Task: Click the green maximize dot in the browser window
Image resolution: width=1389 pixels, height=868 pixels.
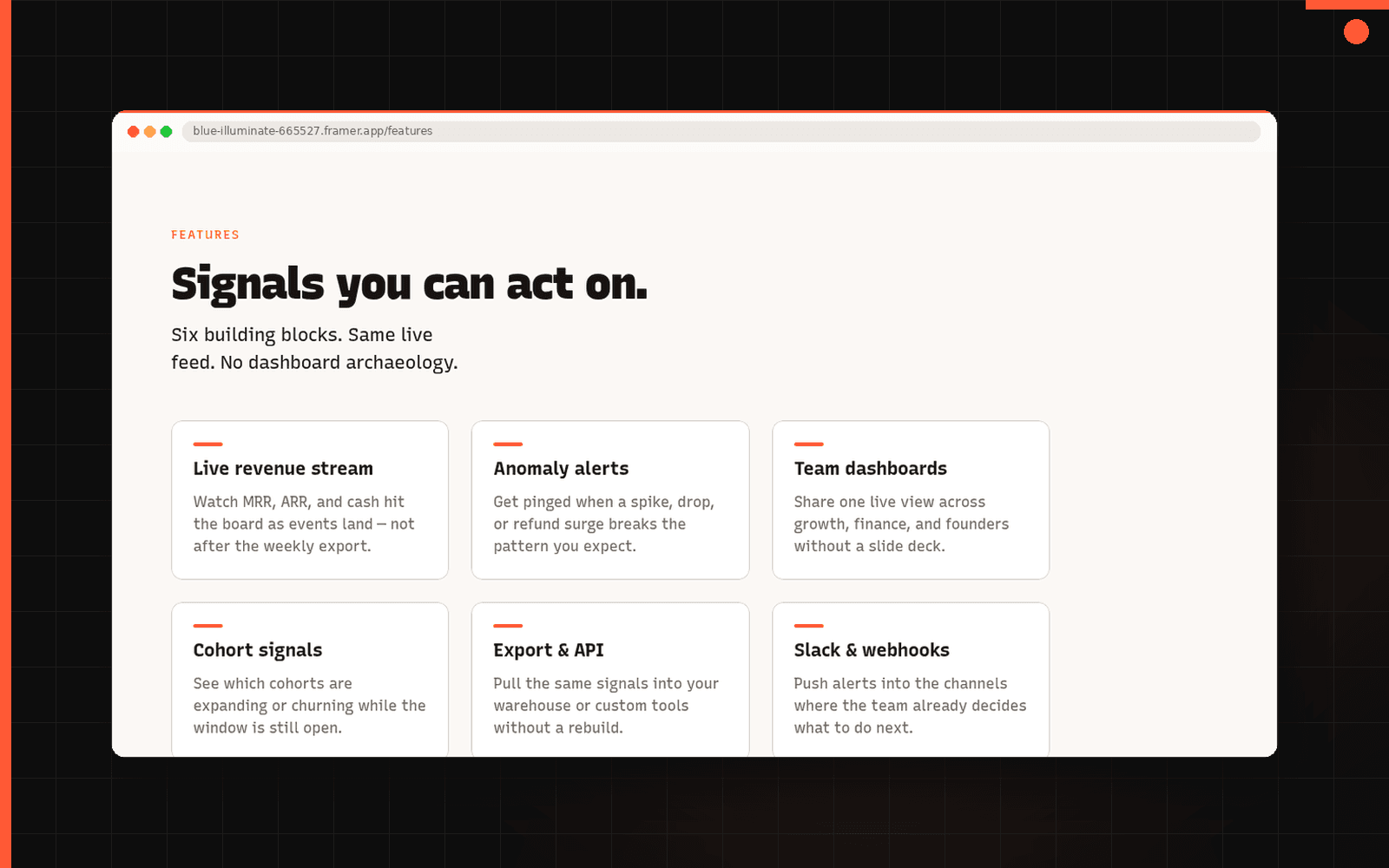Action: (166, 131)
